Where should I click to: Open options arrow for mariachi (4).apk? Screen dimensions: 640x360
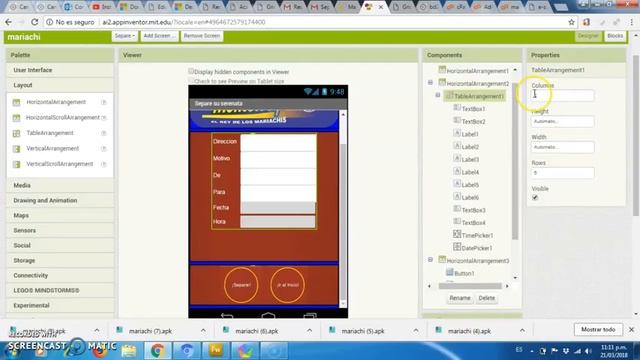click(522, 330)
